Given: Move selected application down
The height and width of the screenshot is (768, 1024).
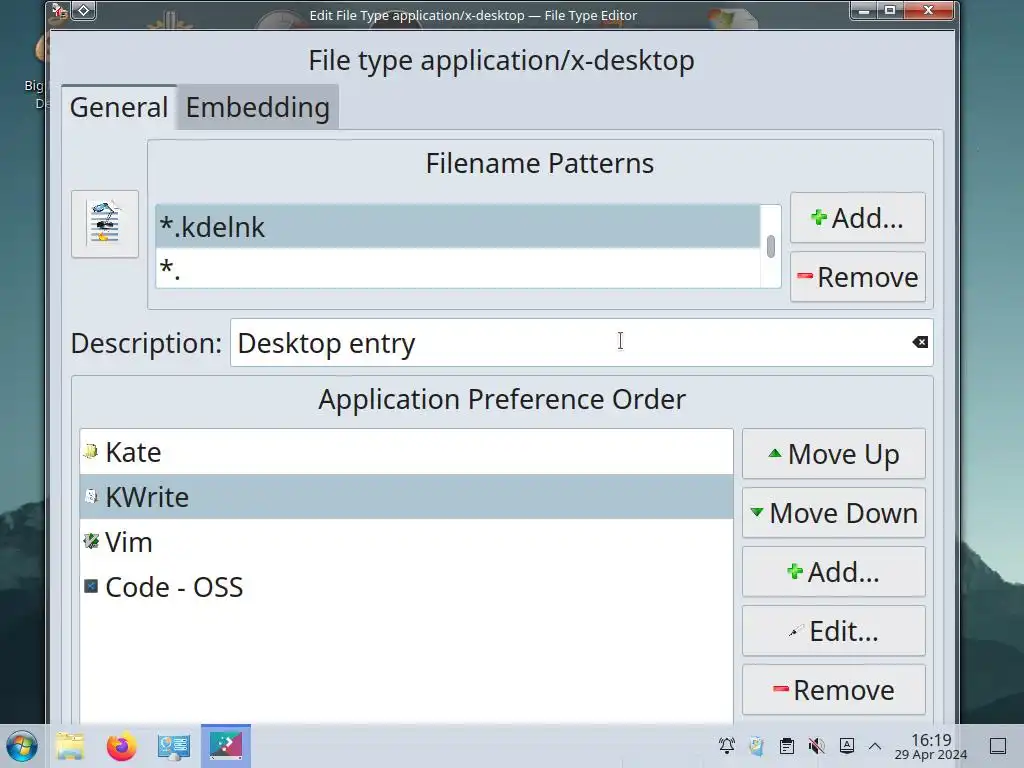Looking at the screenshot, I should [833, 513].
